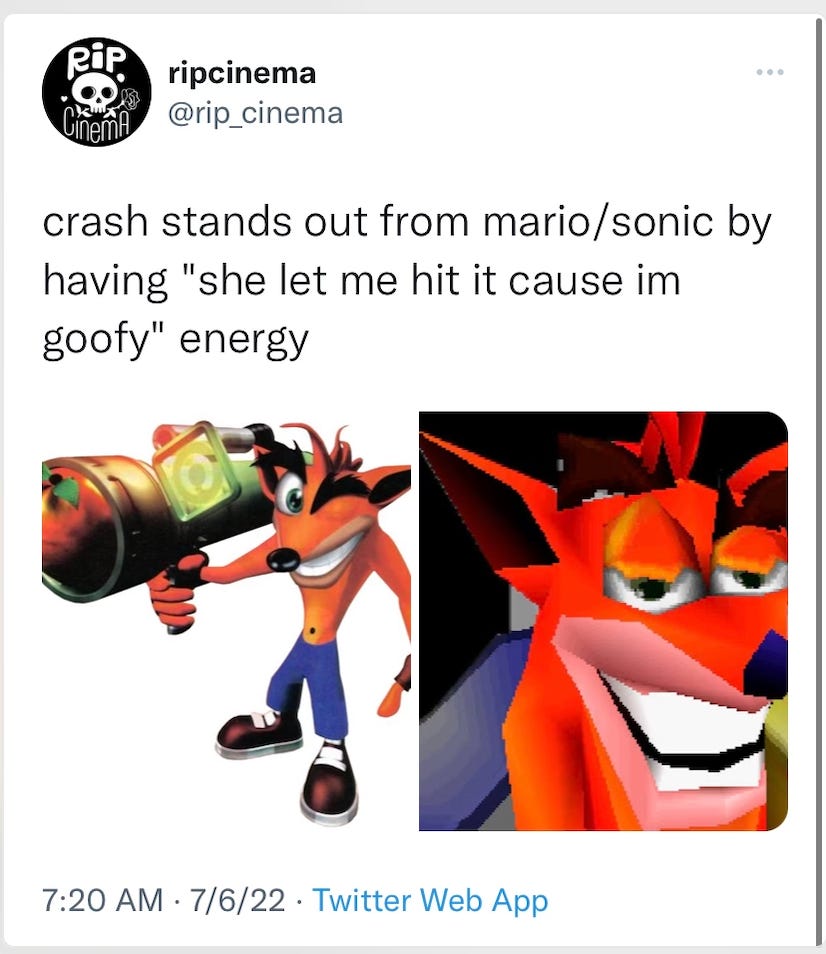Viewport: 826px width, 954px height.
Task: Click Crash's half-closed eyes in right image
Action: 693,581
